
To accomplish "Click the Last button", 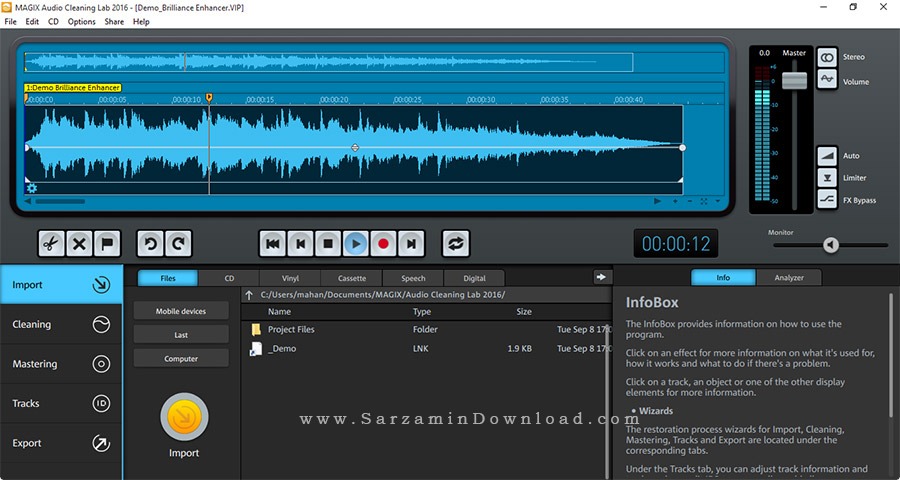I will [x=181, y=335].
